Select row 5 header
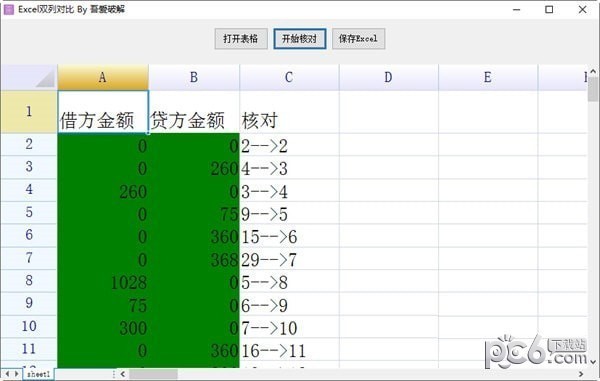 [29, 212]
